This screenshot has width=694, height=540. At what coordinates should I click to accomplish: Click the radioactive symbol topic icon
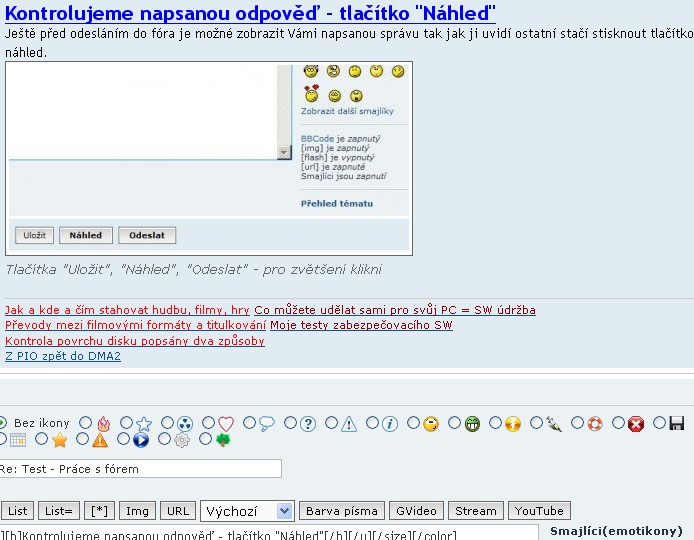[184, 424]
